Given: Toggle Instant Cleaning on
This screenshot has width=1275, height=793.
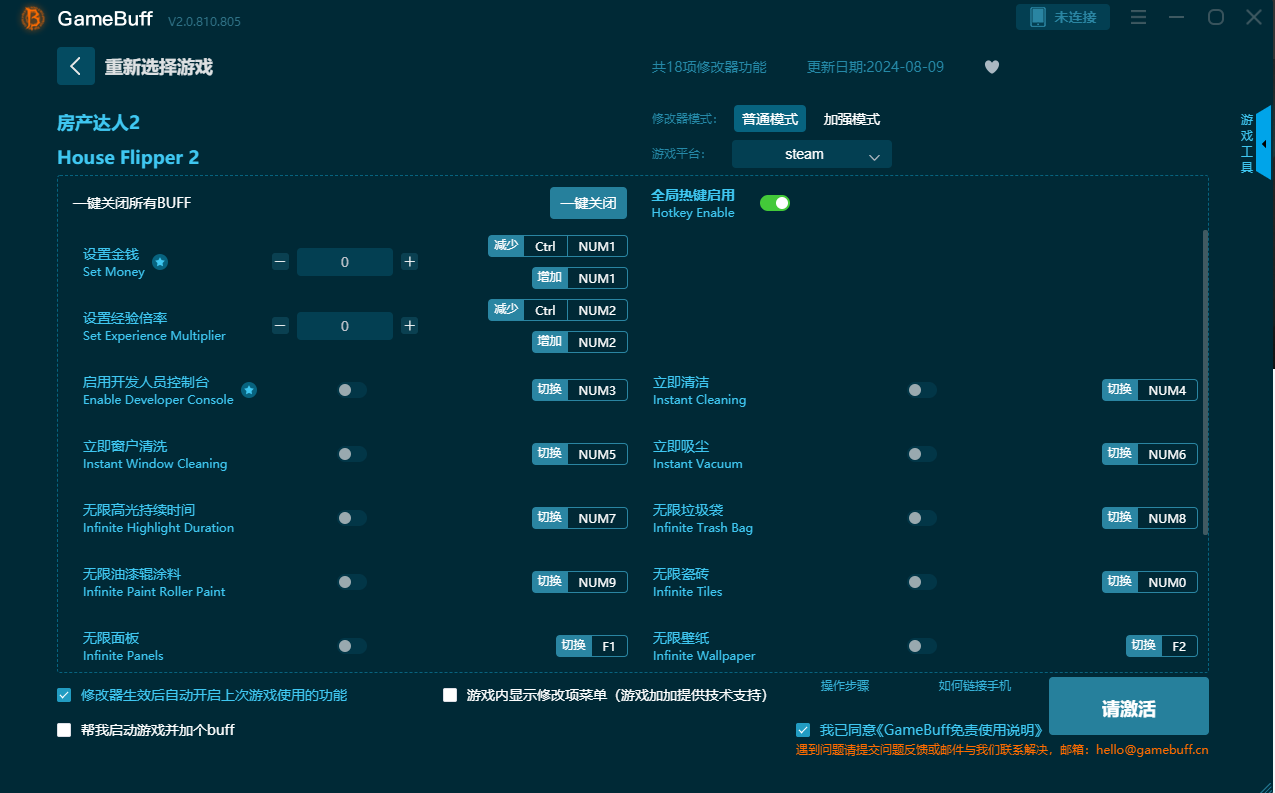Looking at the screenshot, I should pos(921,390).
